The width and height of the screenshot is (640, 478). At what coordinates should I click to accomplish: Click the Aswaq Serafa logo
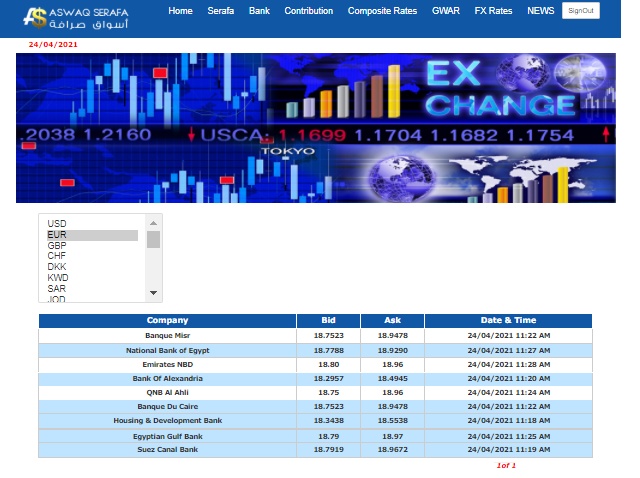click(76, 18)
